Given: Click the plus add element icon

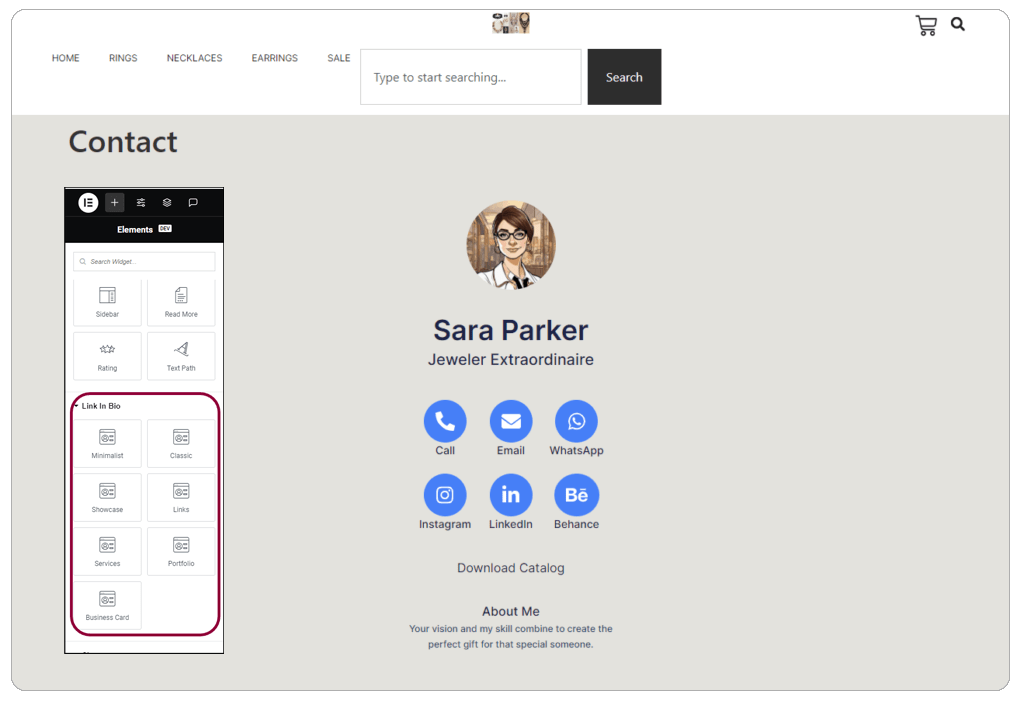Looking at the screenshot, I should tap(115, 202).
